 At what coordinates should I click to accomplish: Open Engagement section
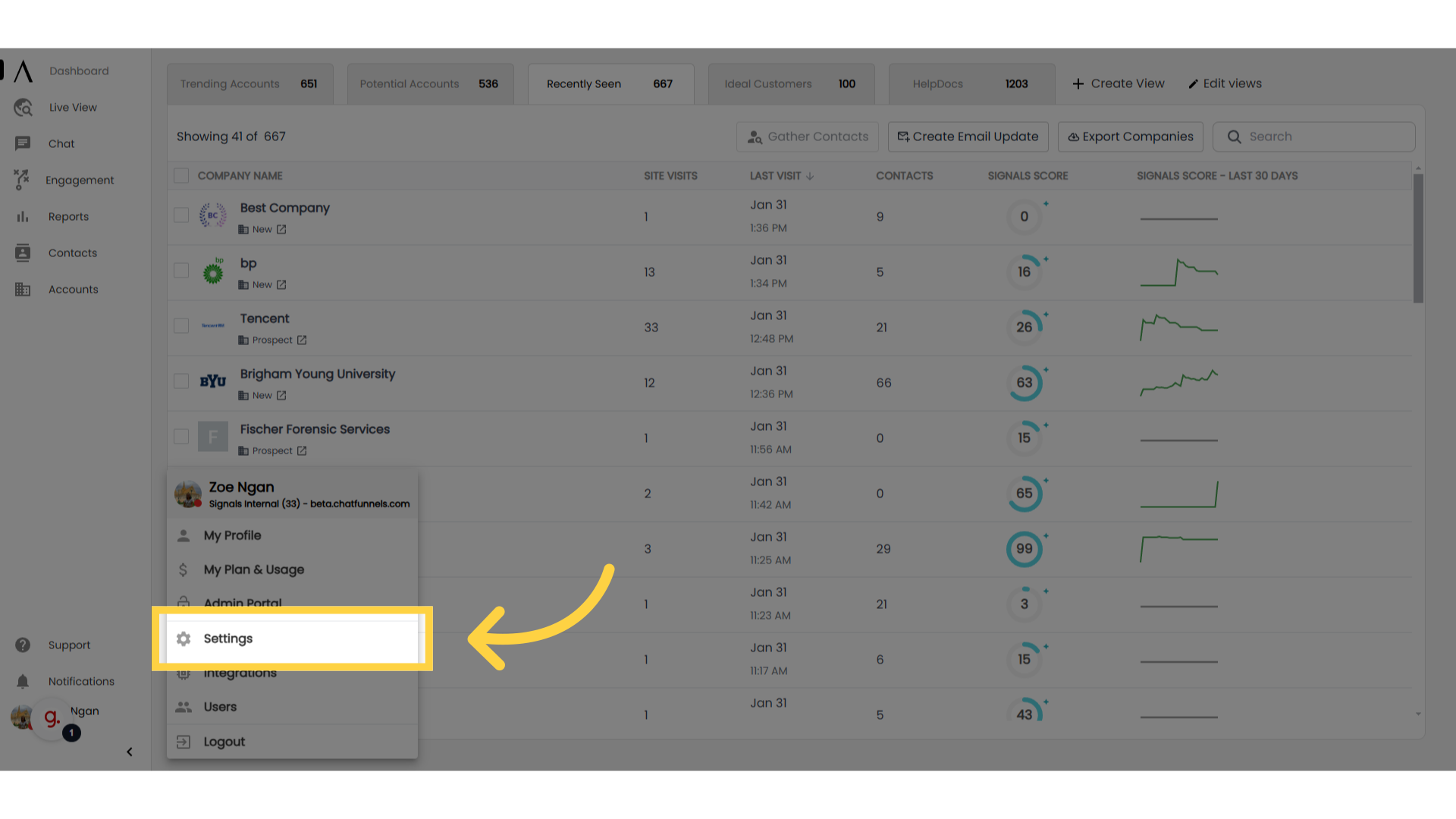(x=80, y=180)
